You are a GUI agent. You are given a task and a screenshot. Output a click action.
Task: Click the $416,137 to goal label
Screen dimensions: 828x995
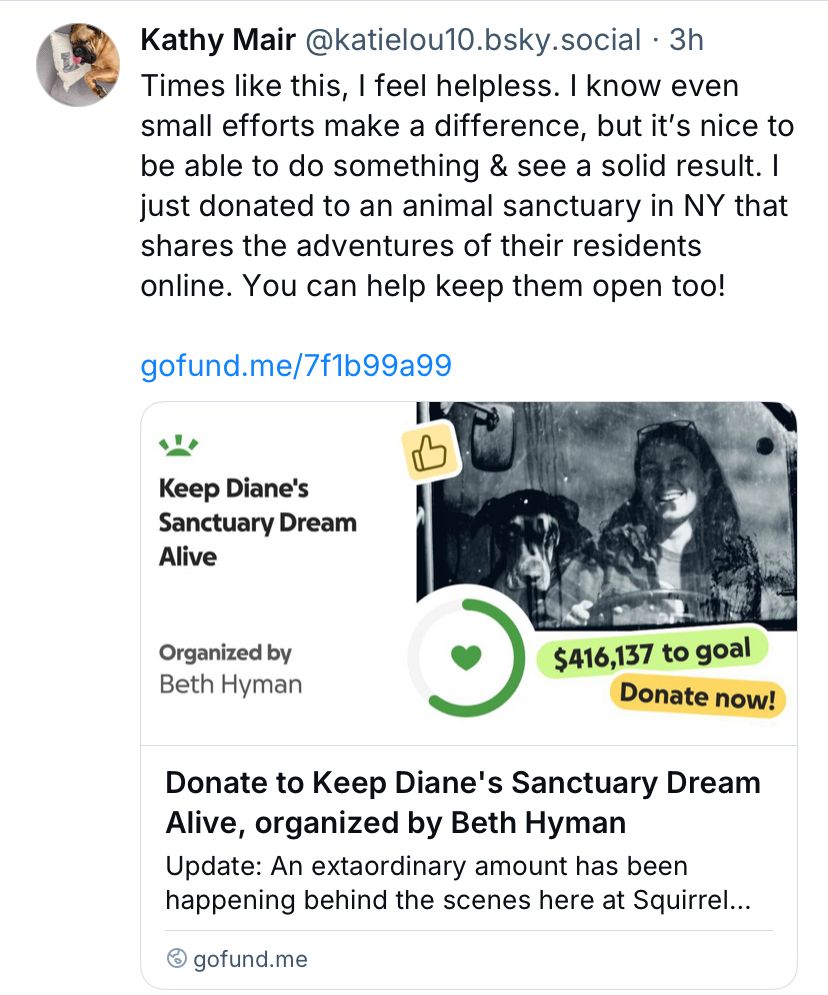(x=652, y=654)
